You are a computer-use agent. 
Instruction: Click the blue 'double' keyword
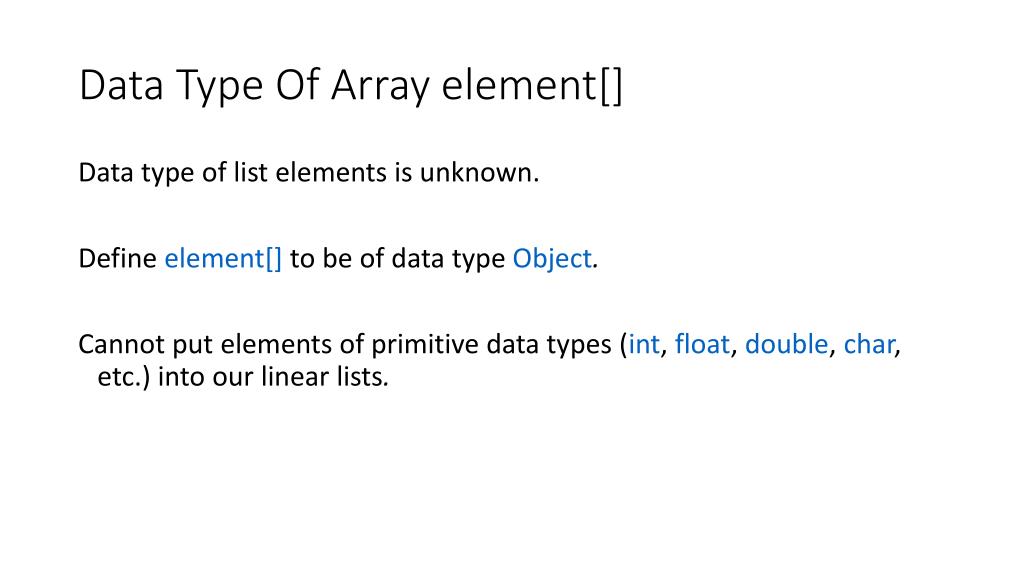click(x=786, y=344)
